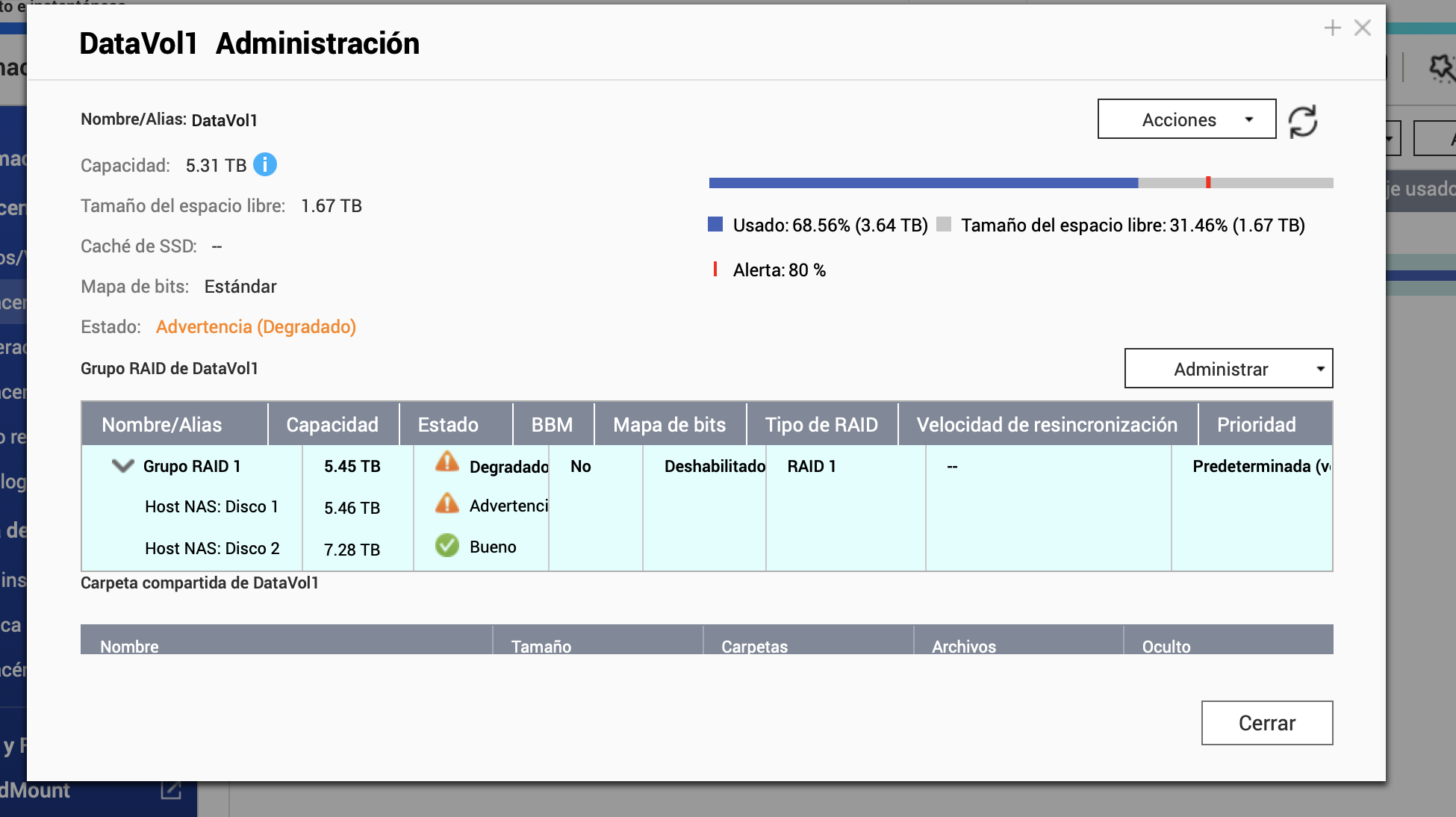Collapse the Grupo RAID 1 row
Image resolution: width=1456 pixels, height=817 pixels.
coord(122,466)
